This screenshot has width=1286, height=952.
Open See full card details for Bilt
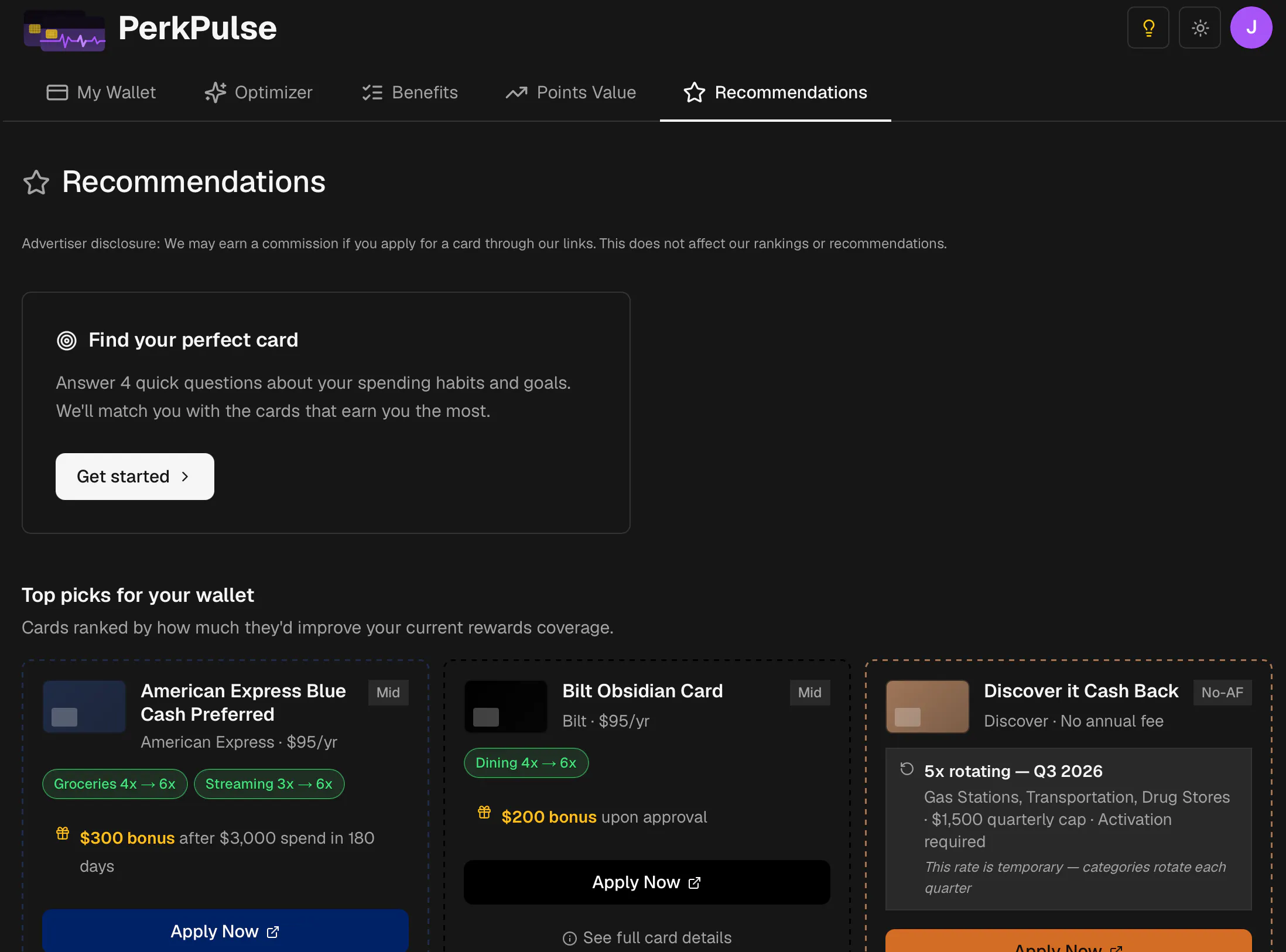coord(647,938)
